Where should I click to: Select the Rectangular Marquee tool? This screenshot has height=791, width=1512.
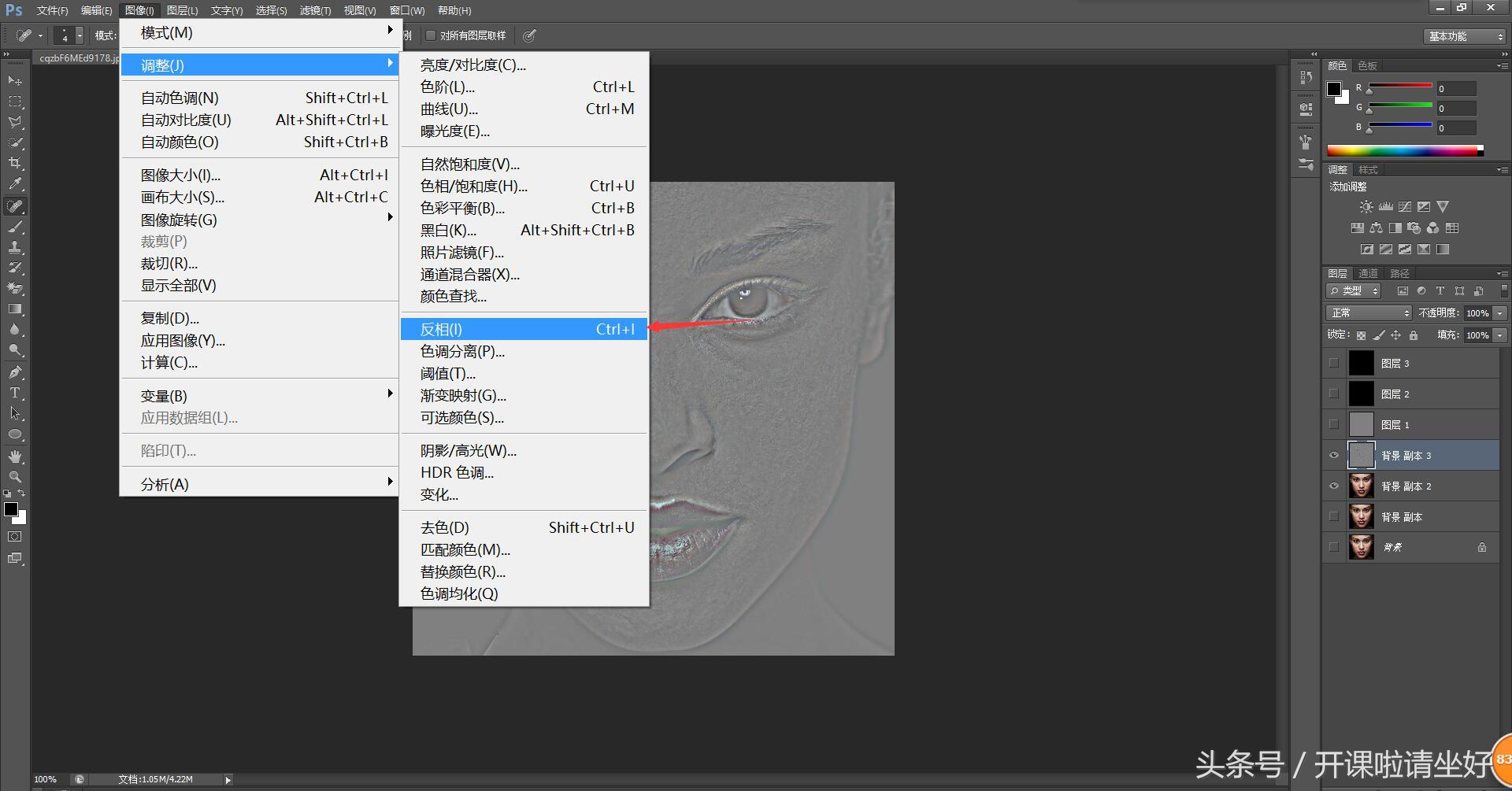[15, 102]
